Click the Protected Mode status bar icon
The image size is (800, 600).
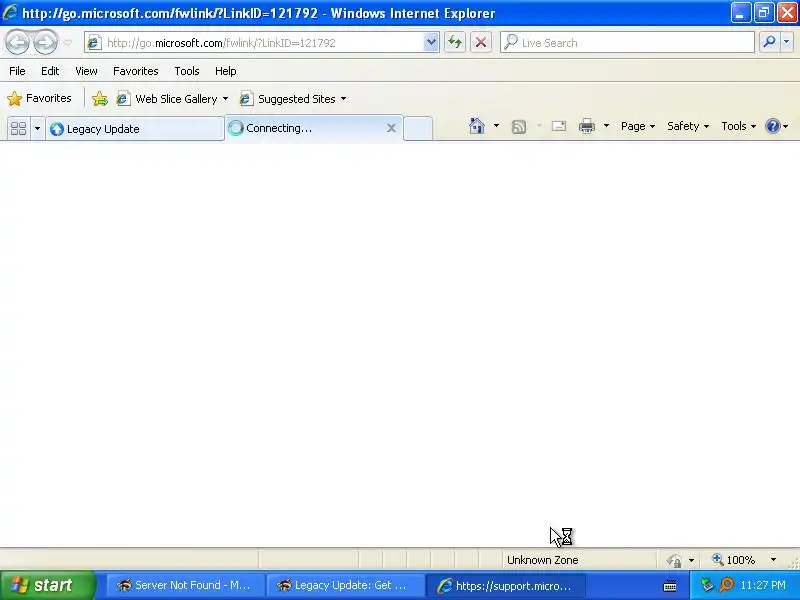point(675,561)
